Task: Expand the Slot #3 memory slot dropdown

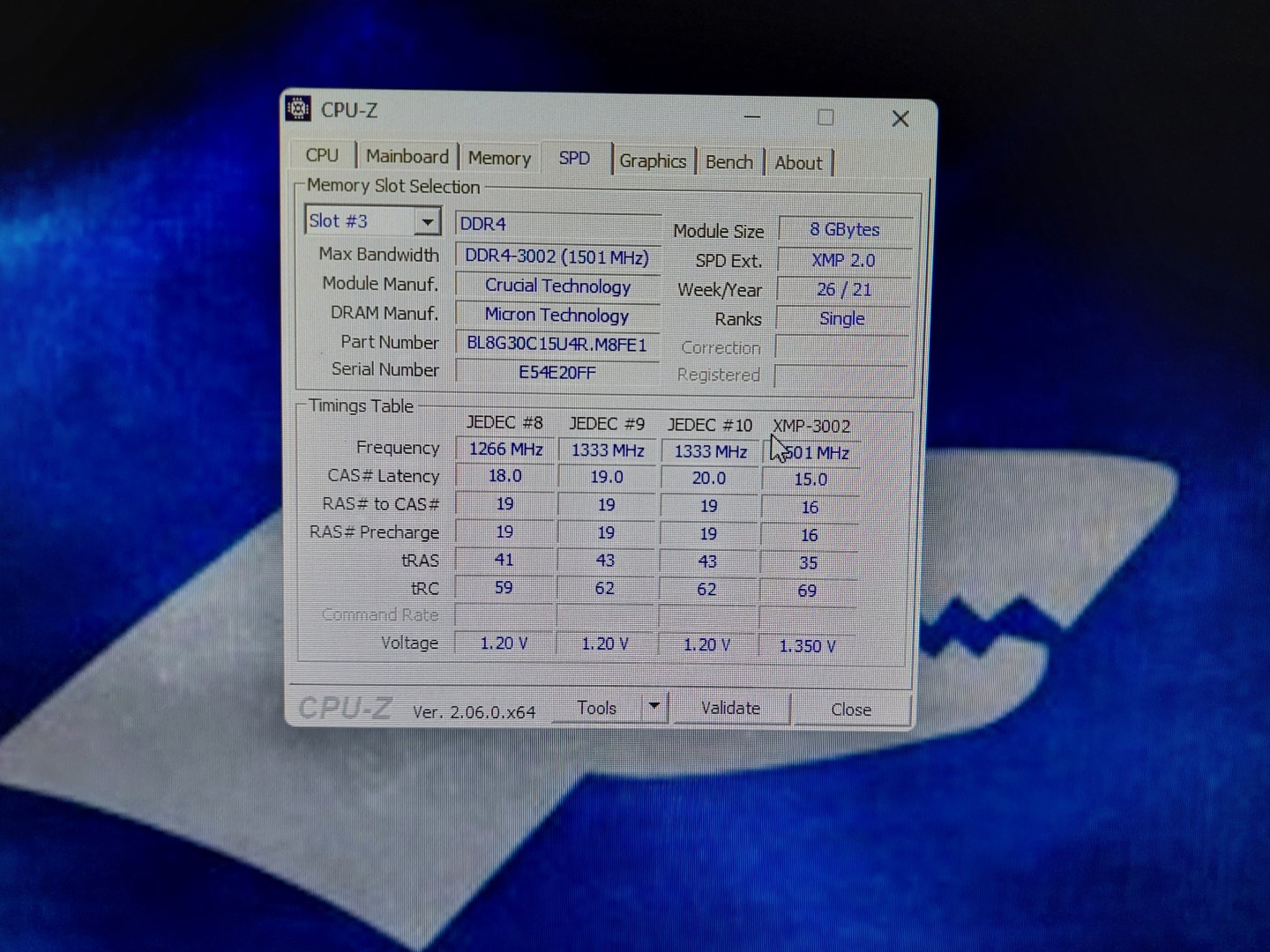Action: coord(428,221)
